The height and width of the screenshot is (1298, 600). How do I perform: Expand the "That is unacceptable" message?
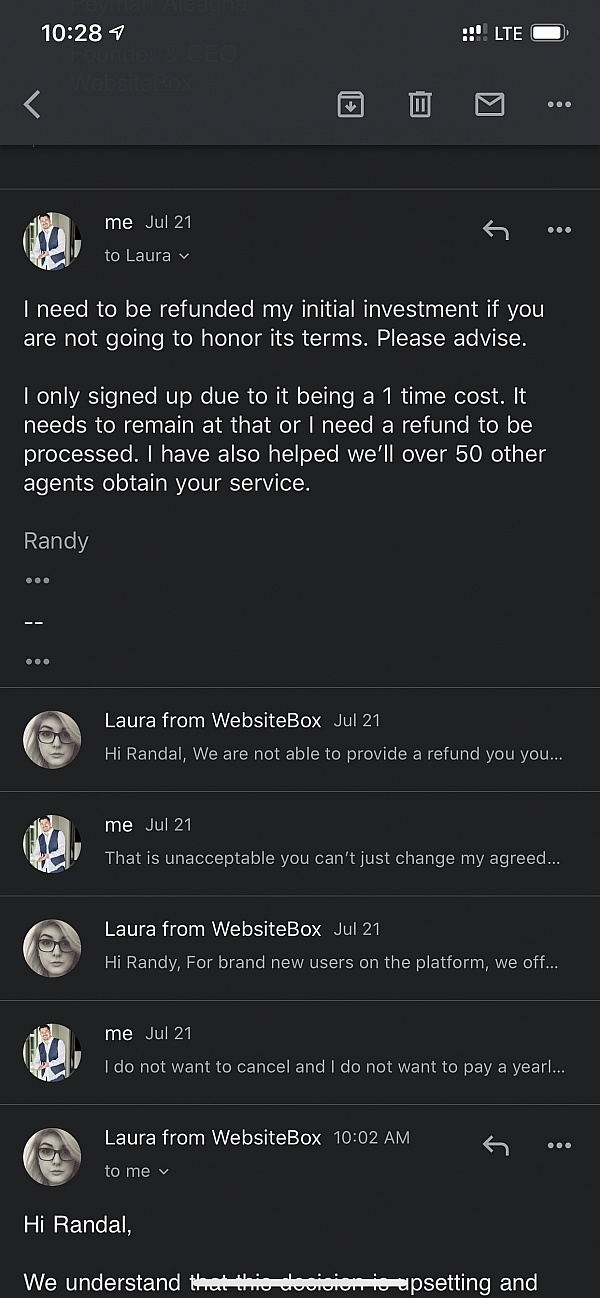tap(300, 843)
